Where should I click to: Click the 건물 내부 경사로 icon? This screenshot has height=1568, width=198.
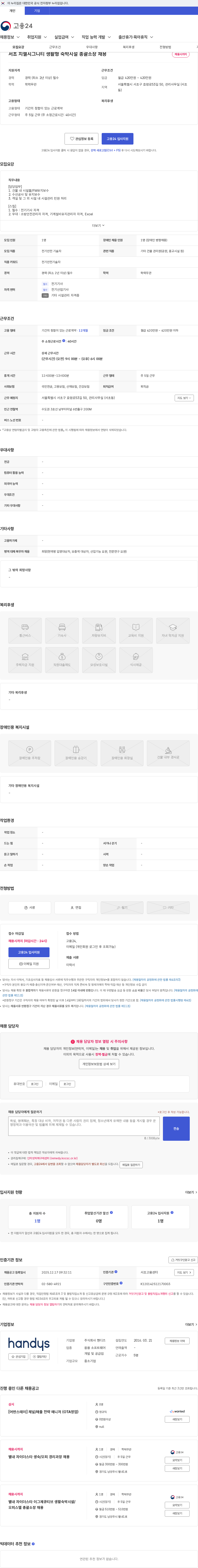click(168, 753)
